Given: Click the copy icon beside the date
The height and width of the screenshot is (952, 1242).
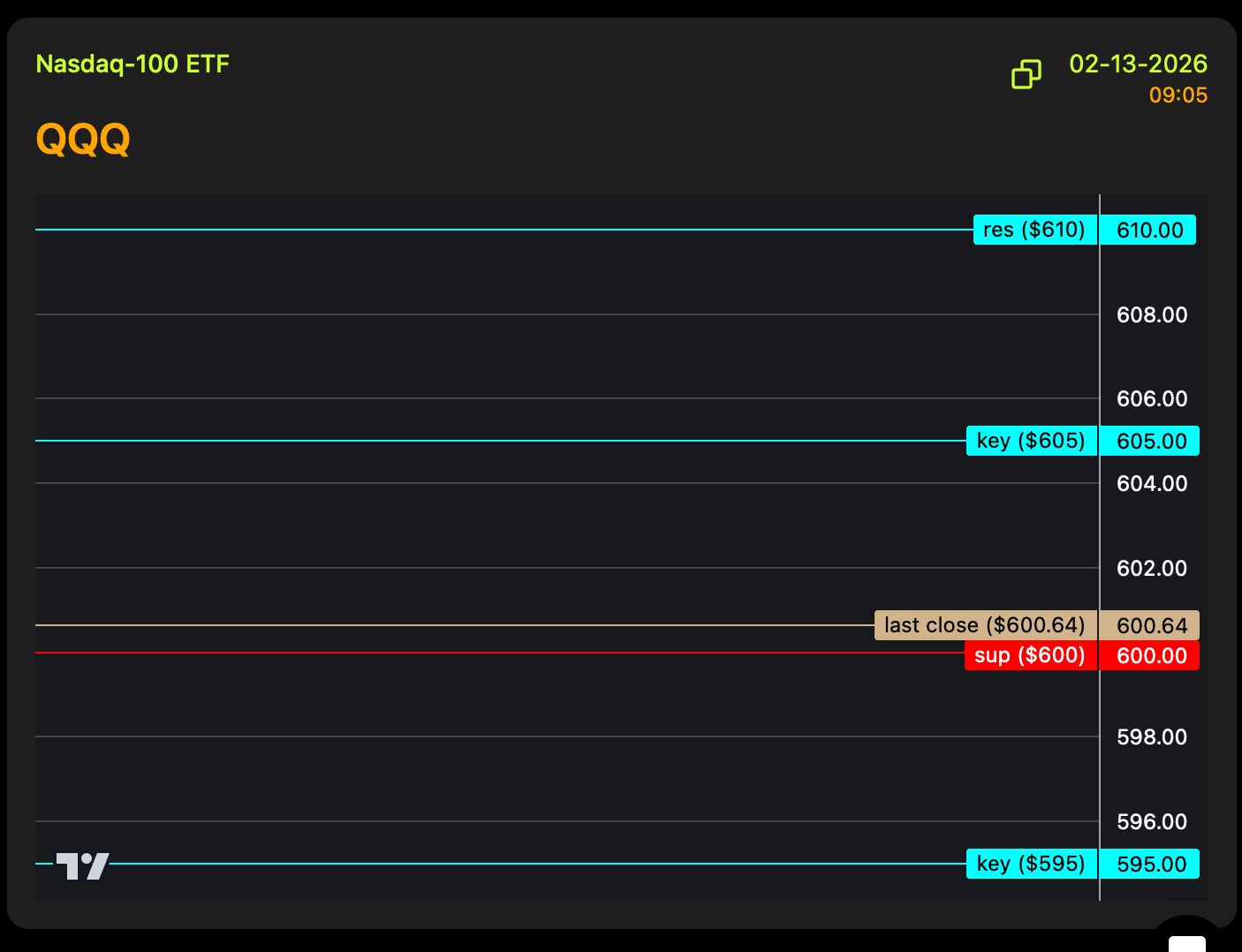Looking at the screenshot, I should (1026, 74).
